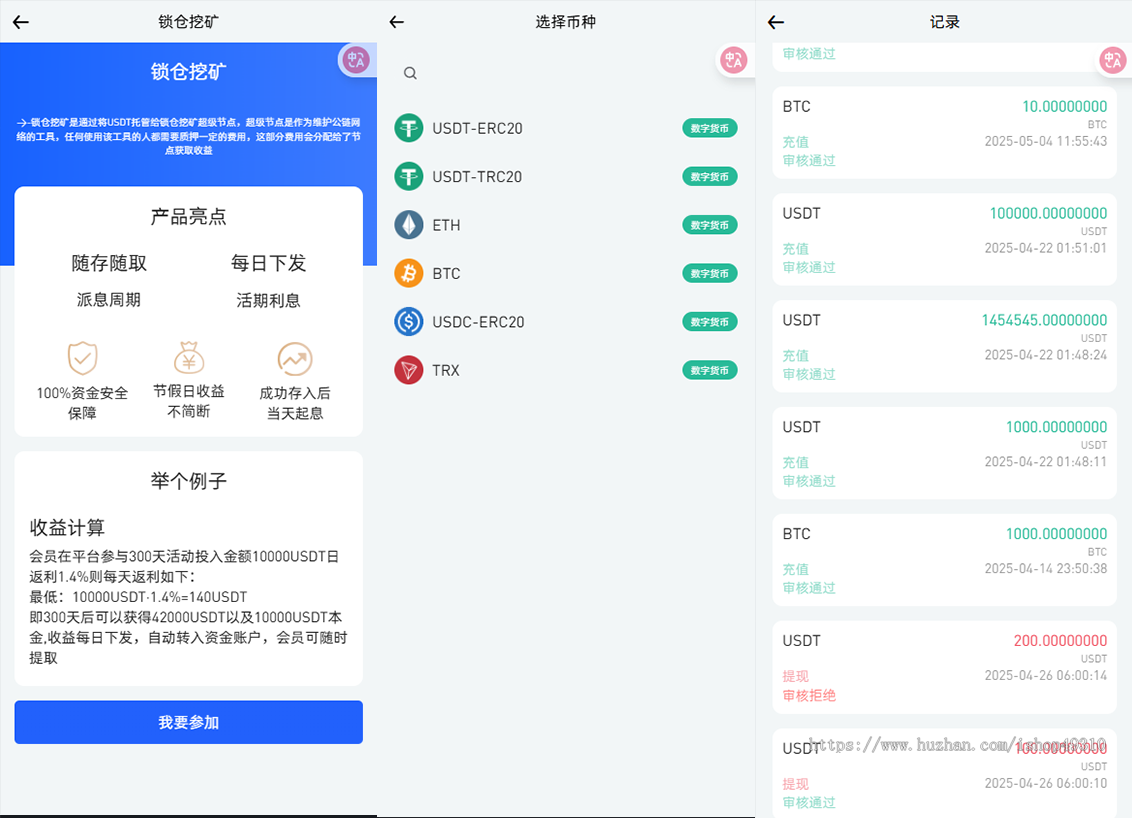Select the USDT-TRC20 label
Screen dimensions: 1132x818
coord(477,177)
